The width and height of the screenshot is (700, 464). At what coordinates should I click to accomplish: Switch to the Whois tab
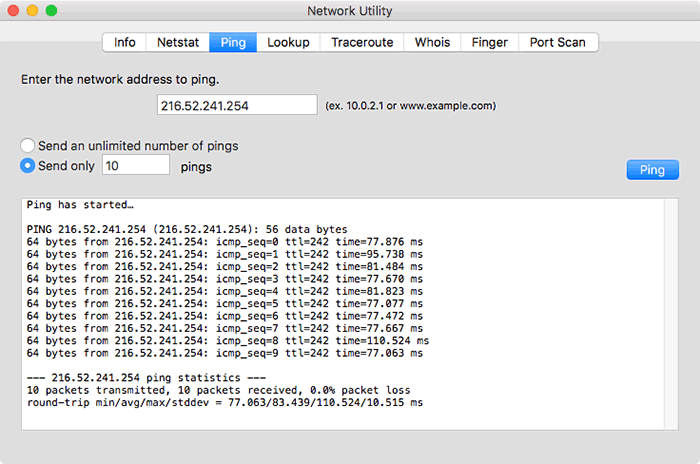(x=432, y=42)
